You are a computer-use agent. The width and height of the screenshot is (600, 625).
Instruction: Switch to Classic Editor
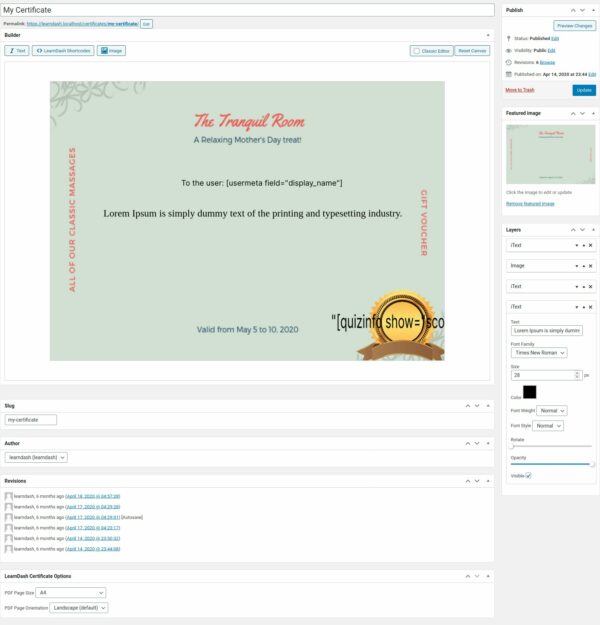pos(431,50)
